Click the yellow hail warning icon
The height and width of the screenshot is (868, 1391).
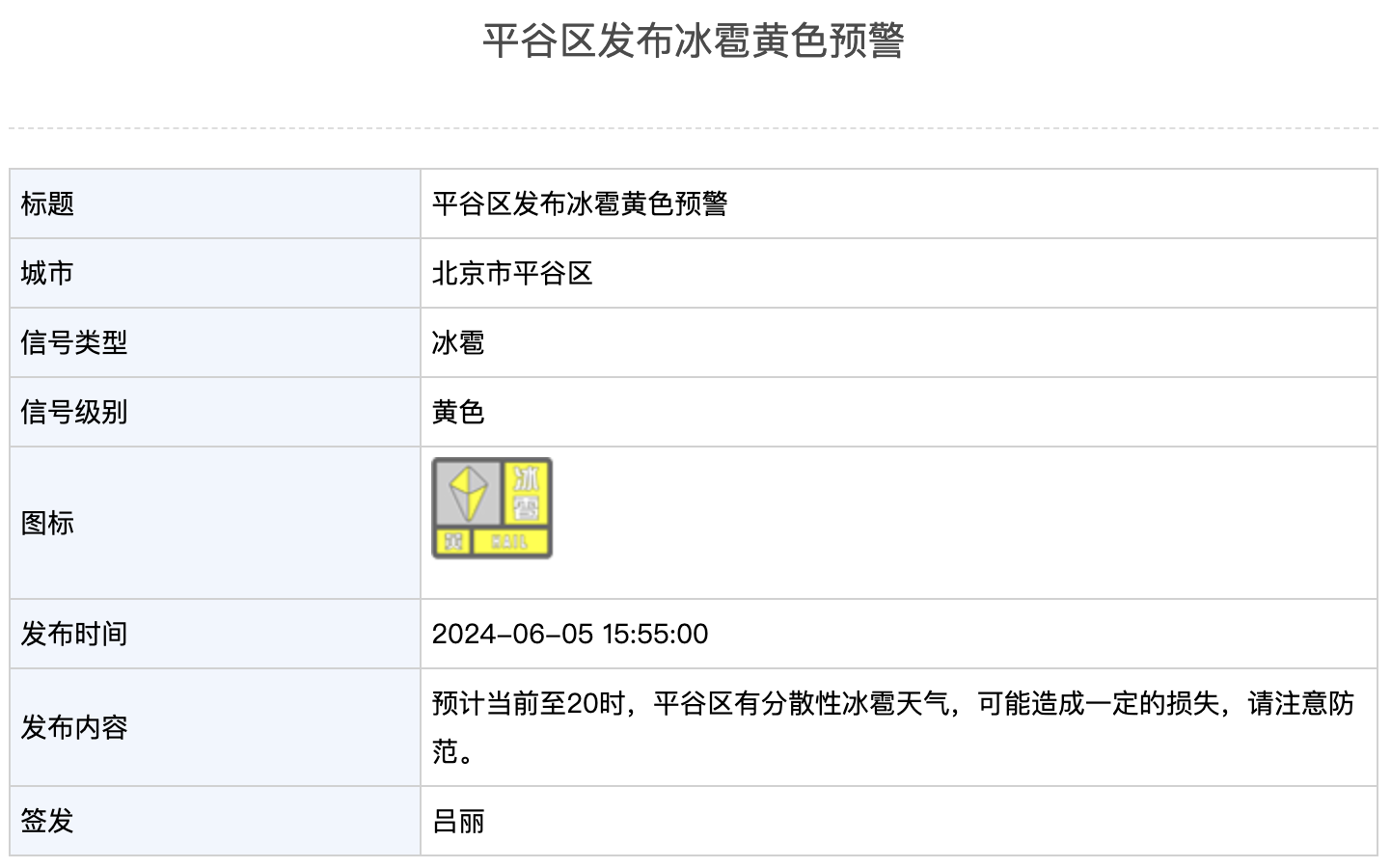(492, 508)
